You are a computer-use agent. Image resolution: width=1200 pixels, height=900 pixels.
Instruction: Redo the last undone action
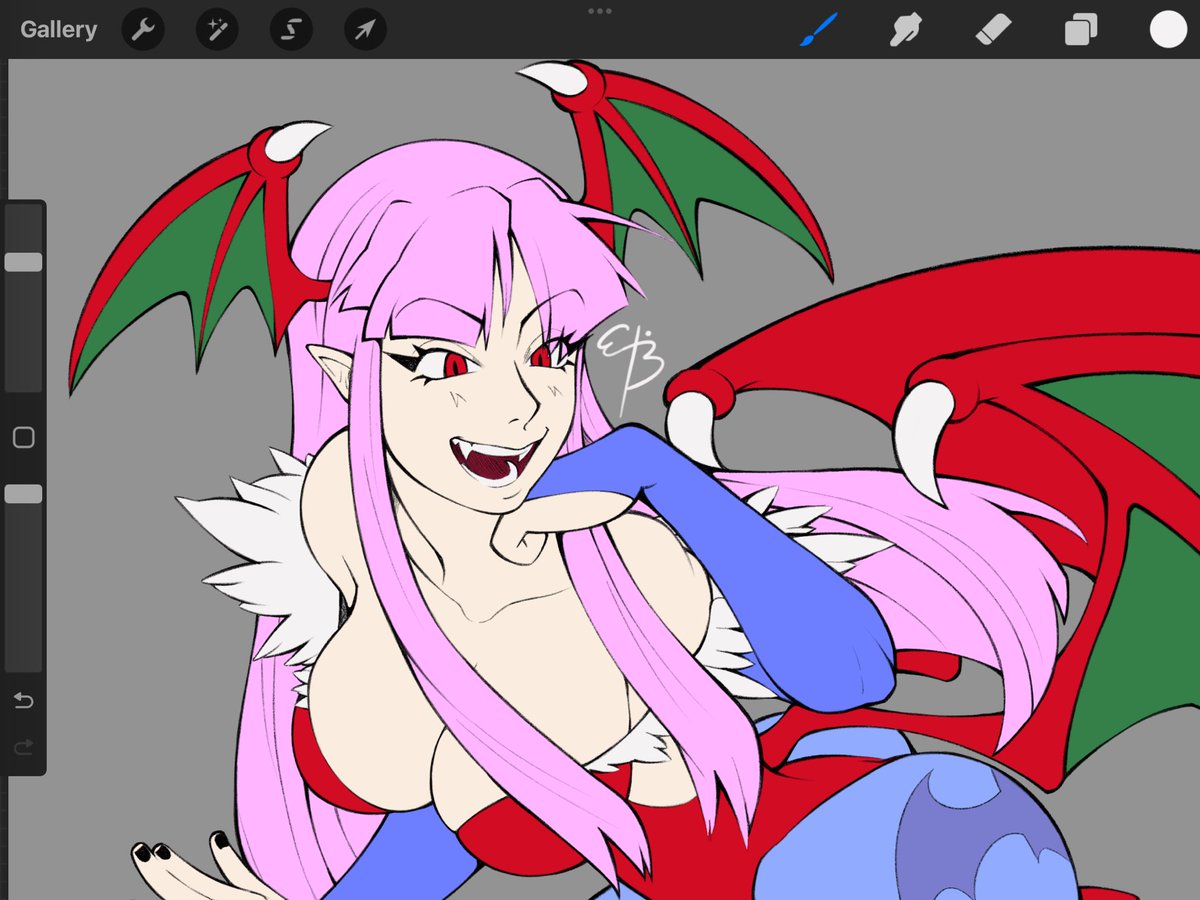(x=23, y=747)
